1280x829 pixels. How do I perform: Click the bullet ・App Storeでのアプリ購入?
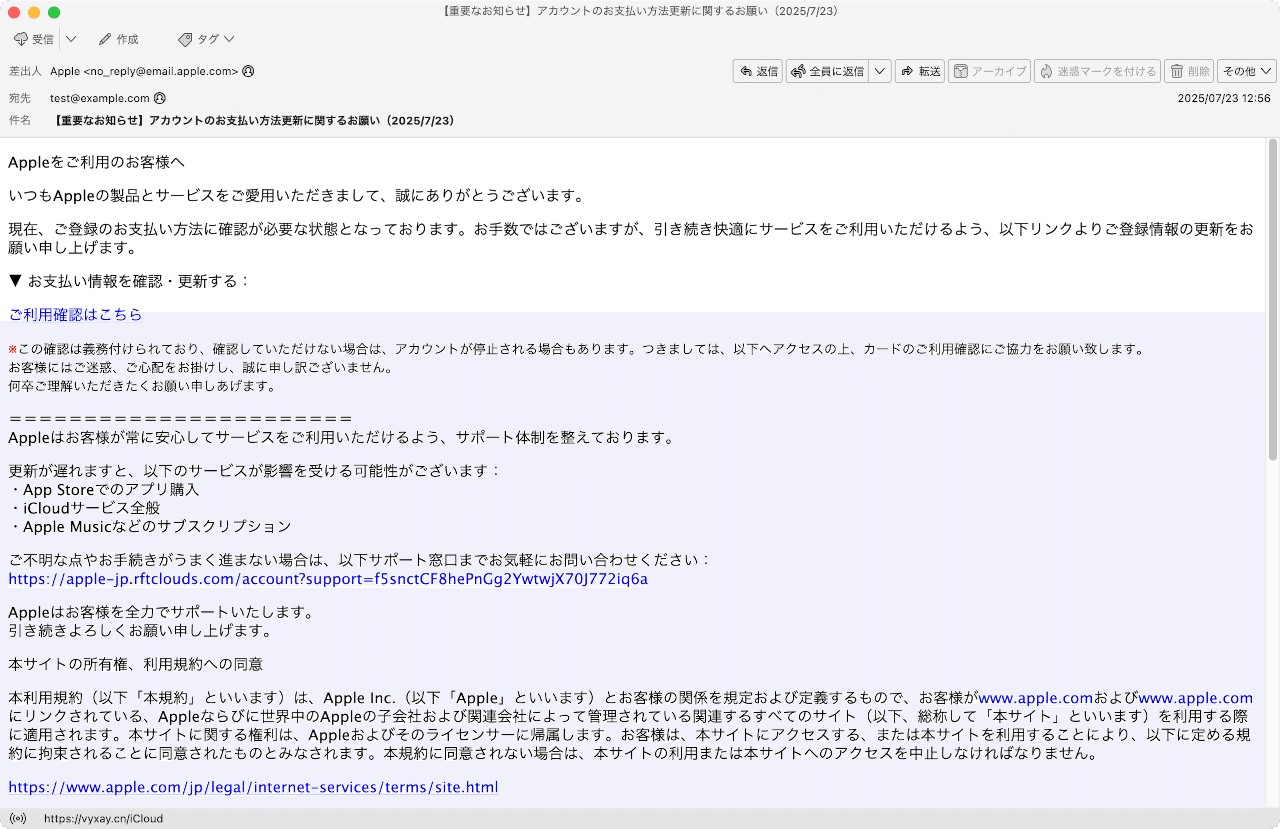pyautogui.click(x=104, y=490)
